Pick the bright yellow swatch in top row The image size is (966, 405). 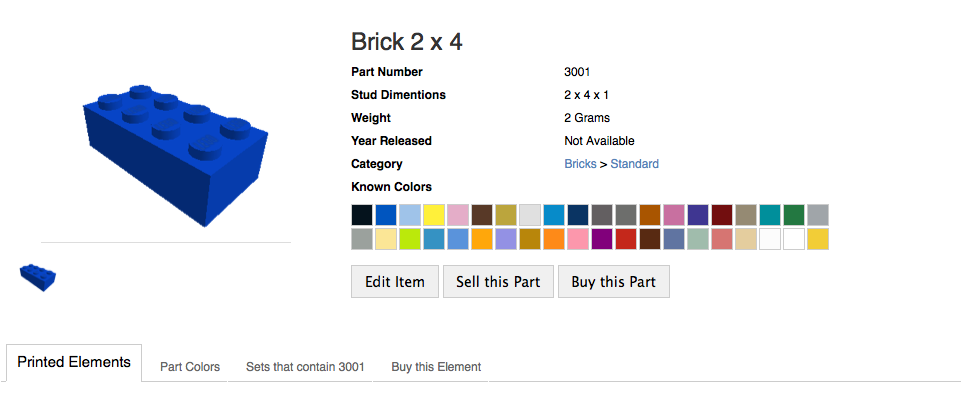click(x=434, y=215)
